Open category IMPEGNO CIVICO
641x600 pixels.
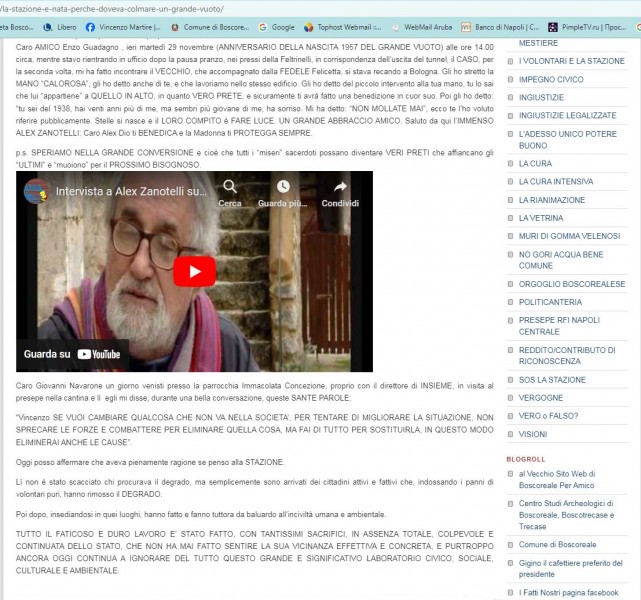pos(551,79)
